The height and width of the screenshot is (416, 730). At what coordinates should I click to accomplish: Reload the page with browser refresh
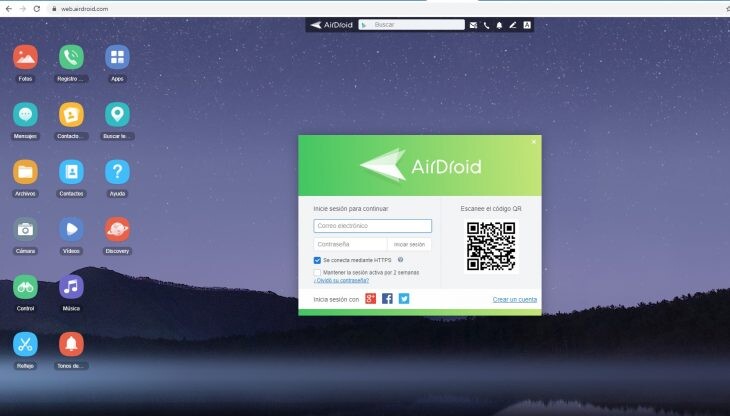tap(36, 9)
